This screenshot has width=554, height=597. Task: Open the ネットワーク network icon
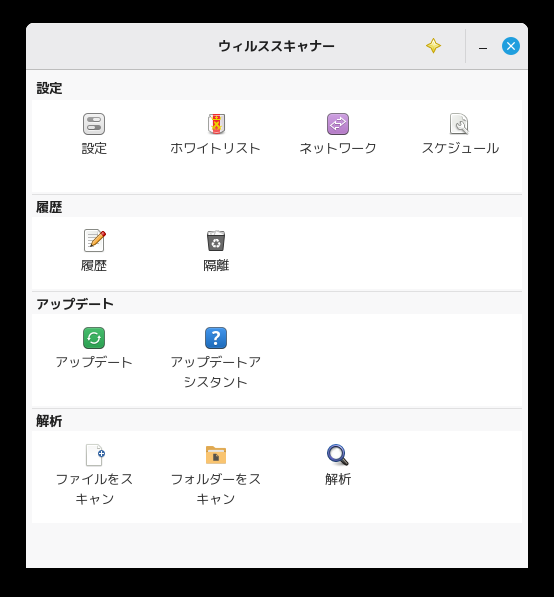[338, 124]
